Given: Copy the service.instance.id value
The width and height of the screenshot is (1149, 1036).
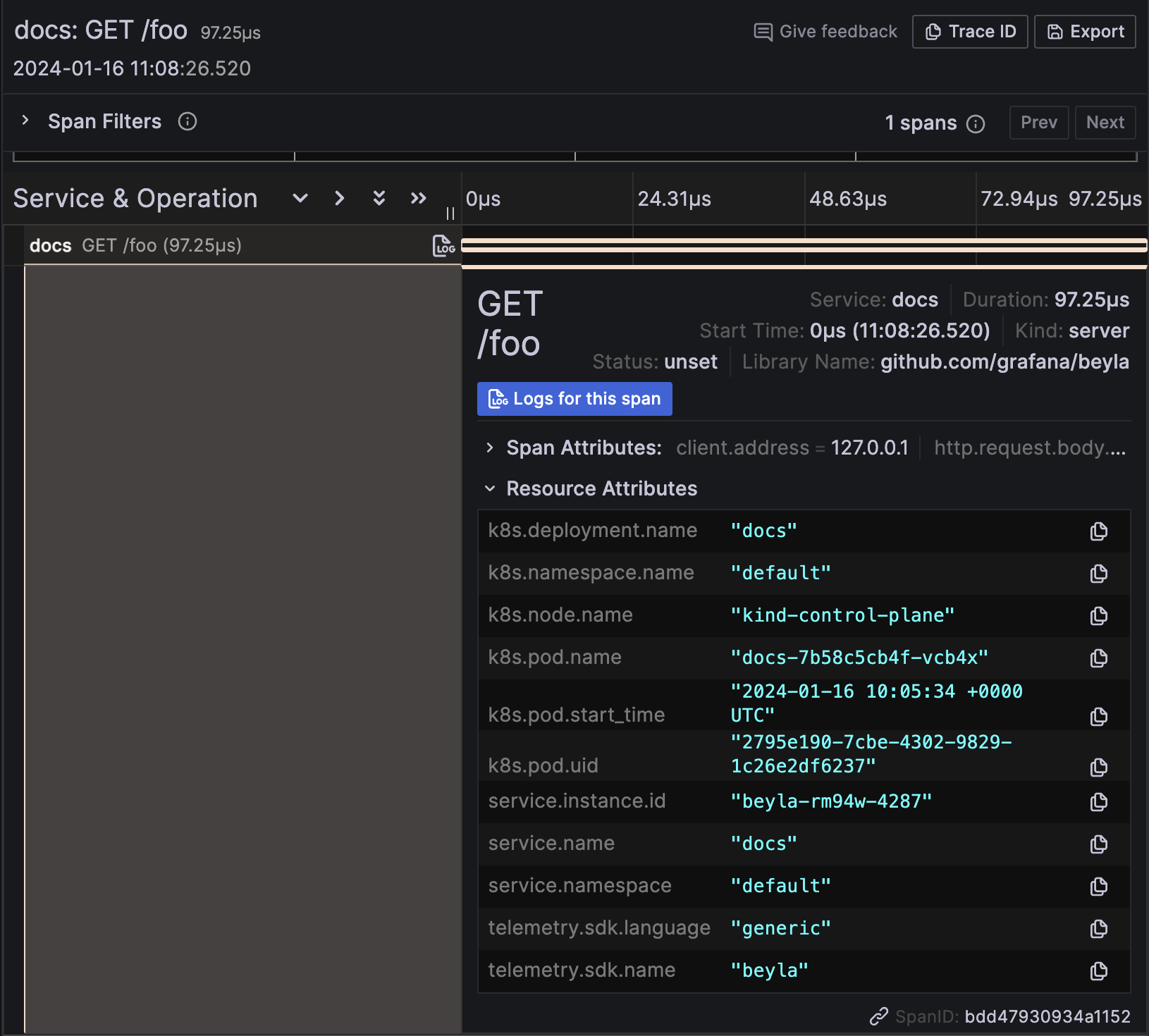Looking at the screenshot, I should [1098, 802].
